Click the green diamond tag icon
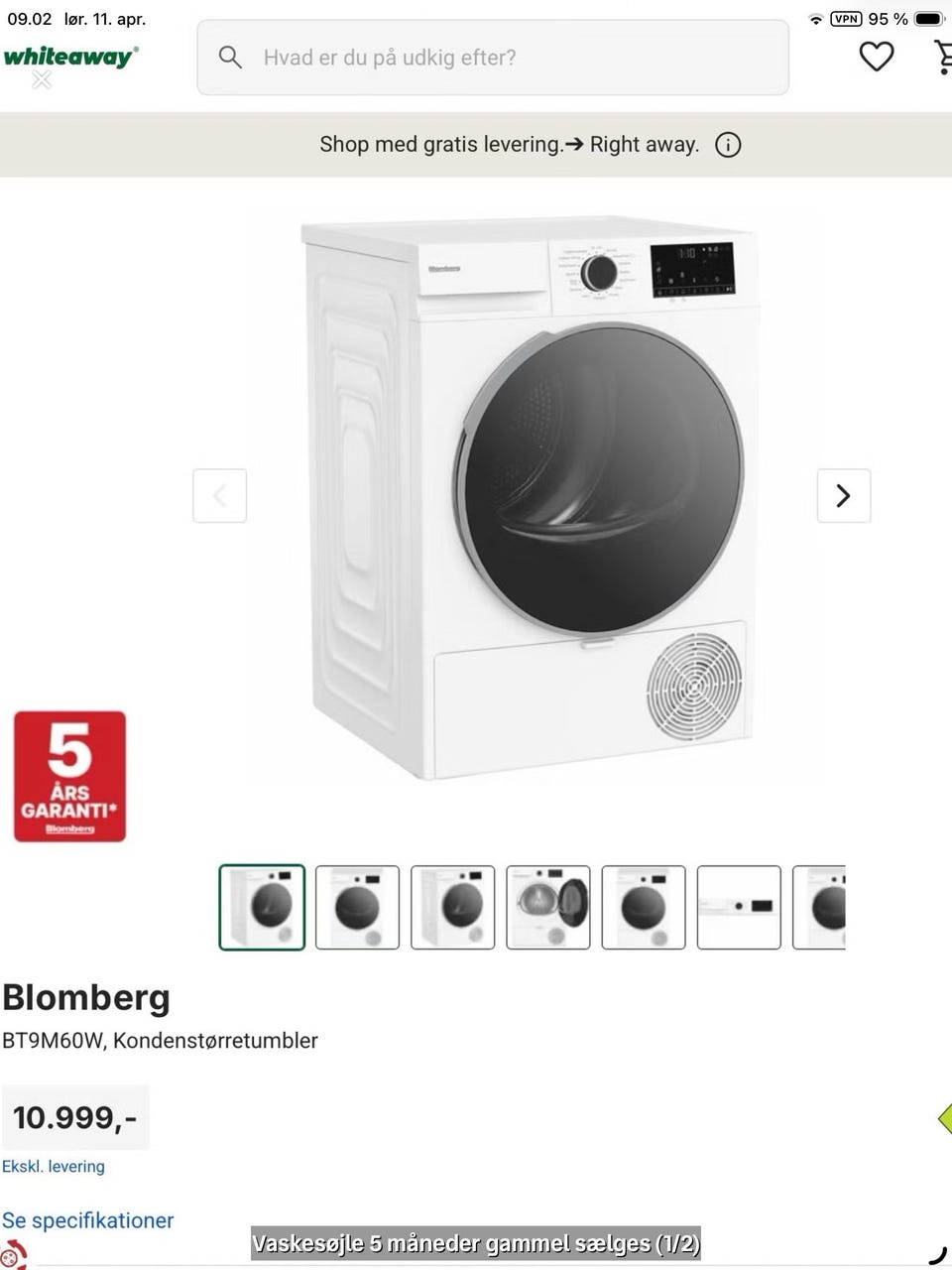Image resolution: width=952 pixels, height=1270 pixels. tap(945, 1118)
